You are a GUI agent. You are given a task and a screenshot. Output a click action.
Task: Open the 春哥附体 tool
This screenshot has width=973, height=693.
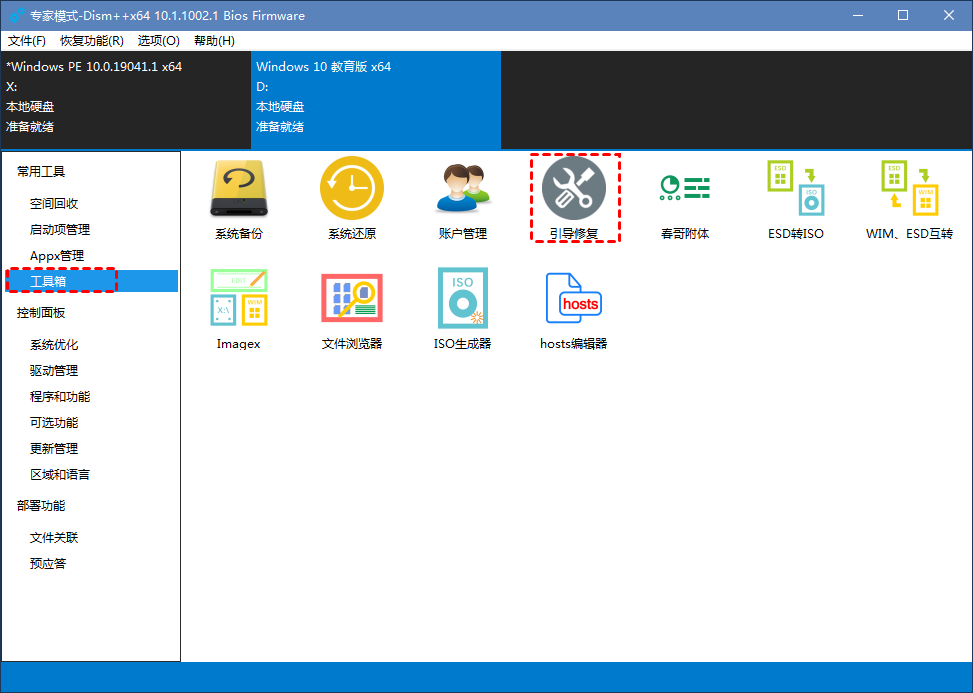685,197
